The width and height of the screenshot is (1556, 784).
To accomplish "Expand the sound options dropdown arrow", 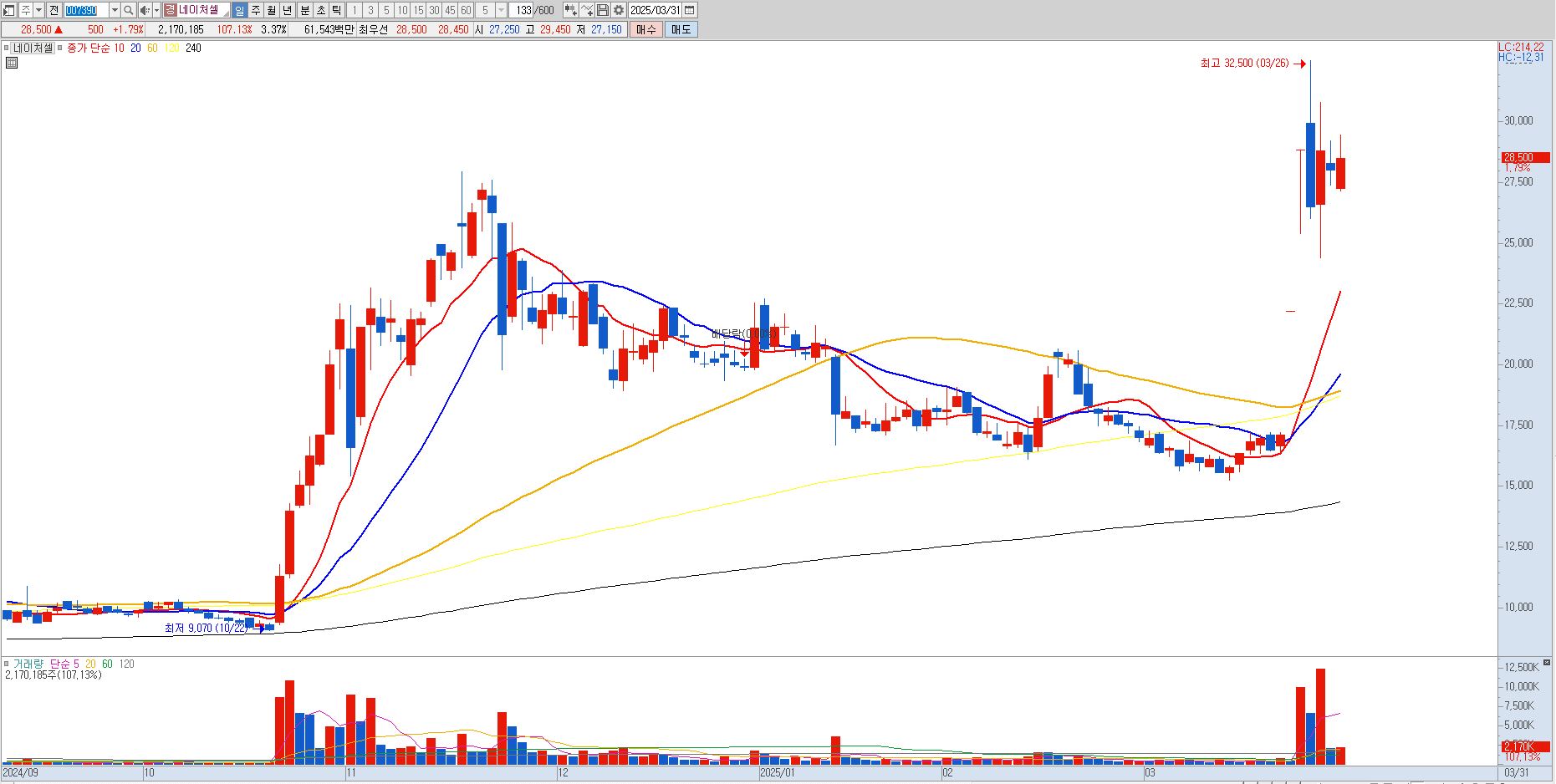I will coord(156,10).
